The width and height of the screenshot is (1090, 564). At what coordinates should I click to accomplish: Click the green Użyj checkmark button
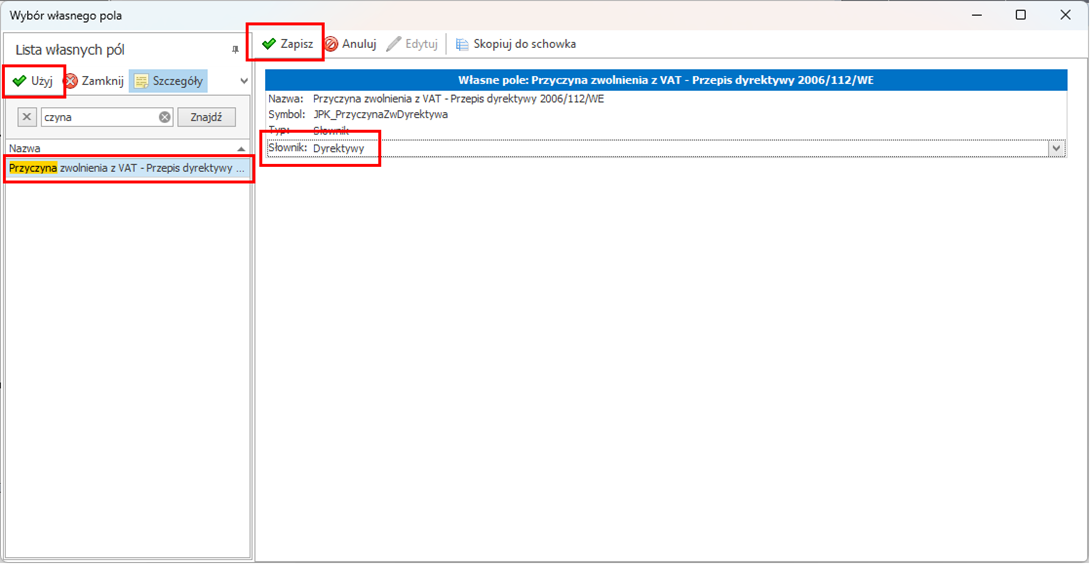(x=33, y=81)
